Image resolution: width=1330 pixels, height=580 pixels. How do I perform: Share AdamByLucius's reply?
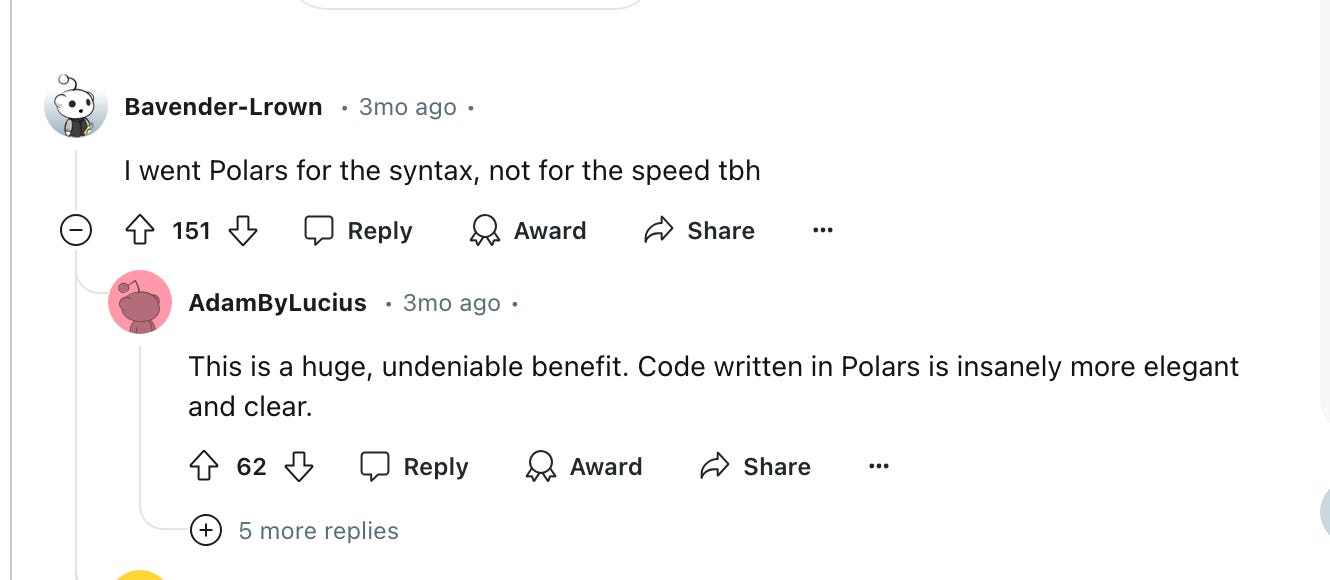(755, 466)
